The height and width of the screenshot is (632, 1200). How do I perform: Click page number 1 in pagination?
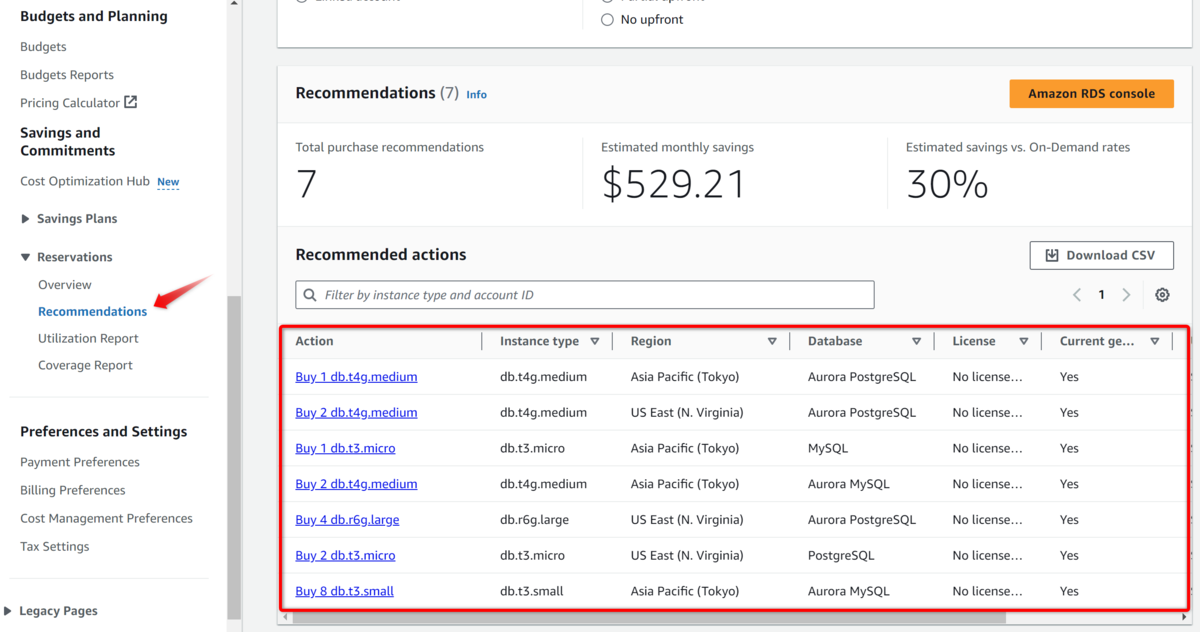tap(1101, 295)
